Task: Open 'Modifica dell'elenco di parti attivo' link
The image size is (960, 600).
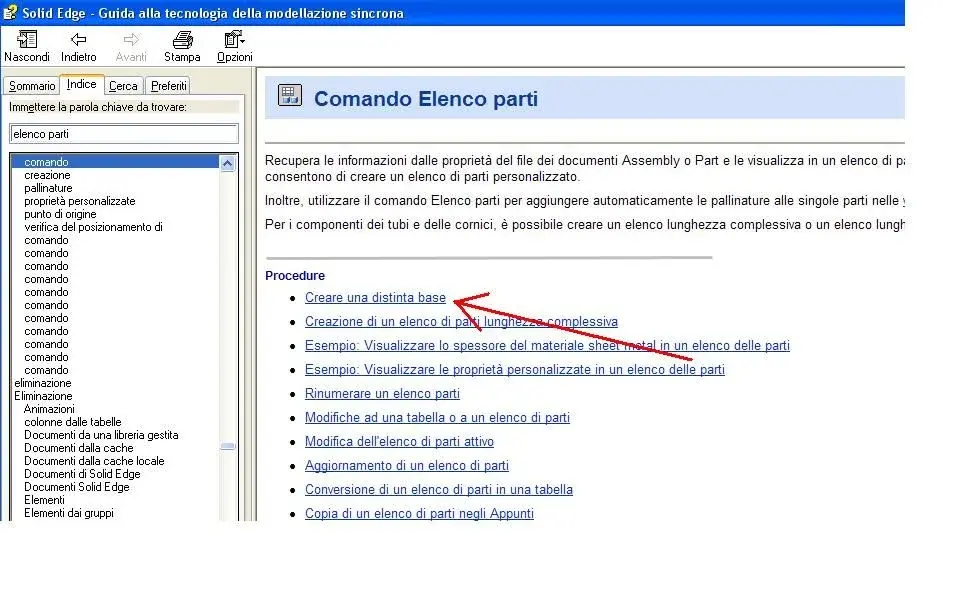Action: pos(399,442)
